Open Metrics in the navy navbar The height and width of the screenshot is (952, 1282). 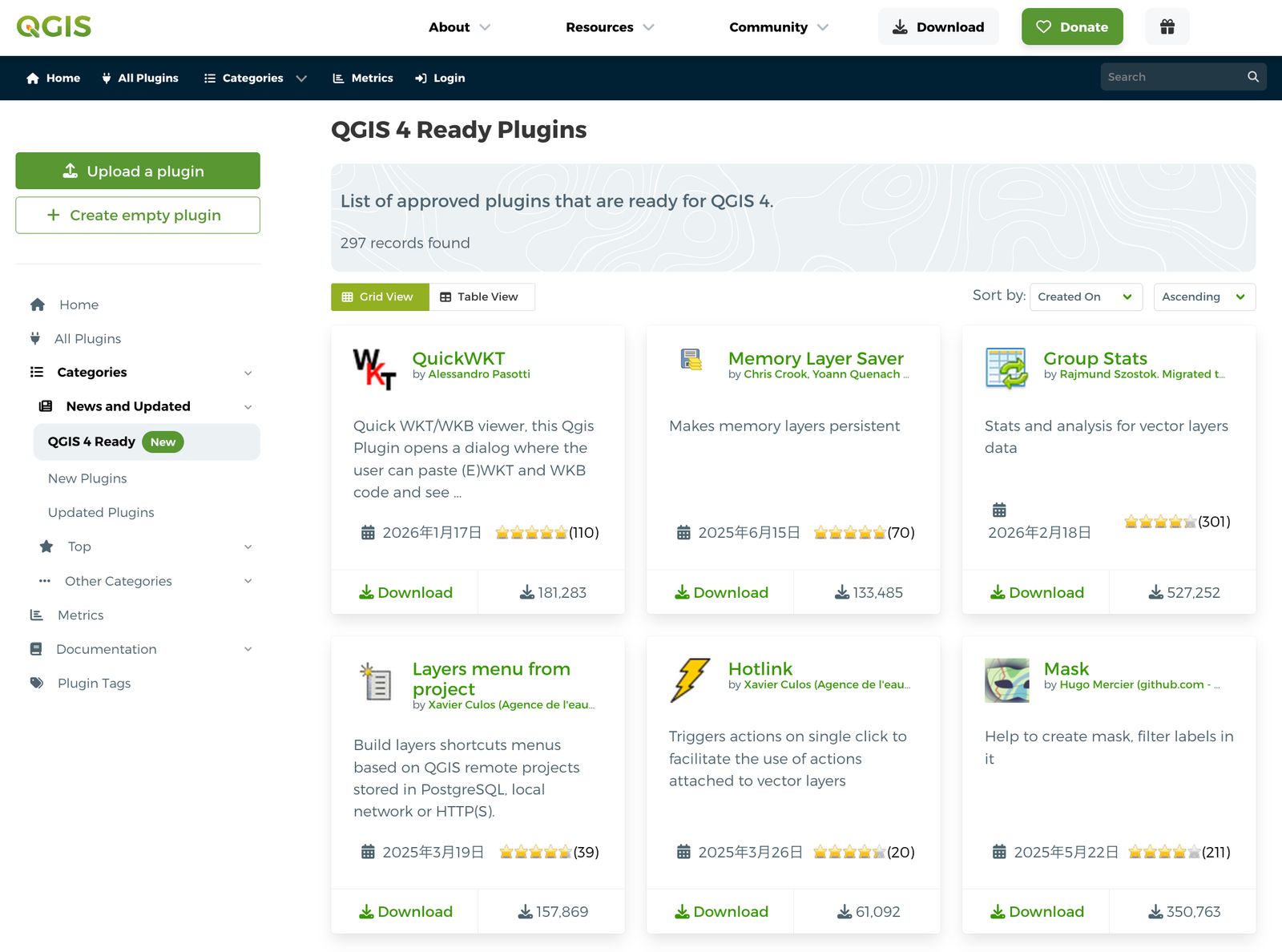(363, 78)
